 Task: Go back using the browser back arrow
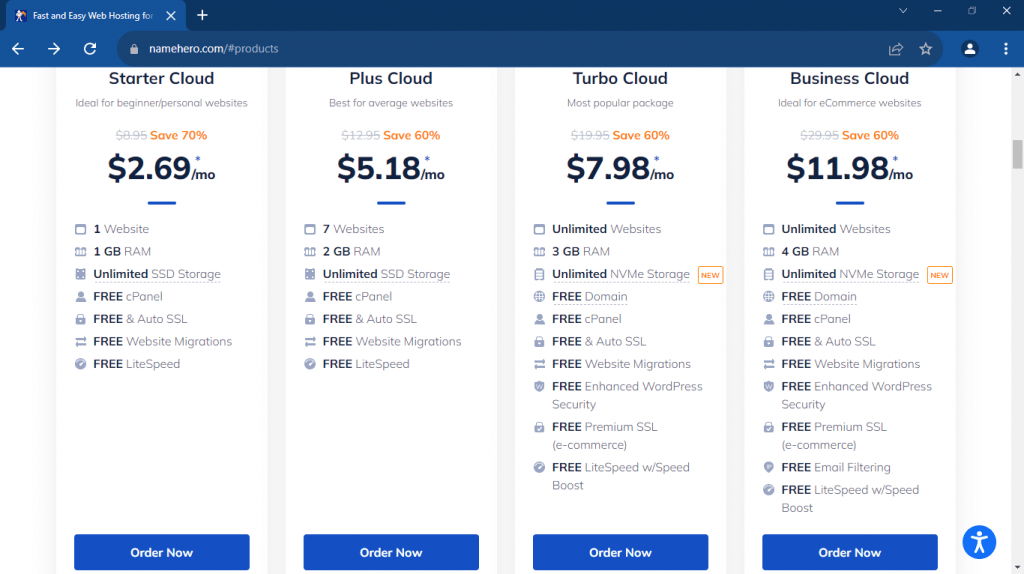(x=18, y=48)
